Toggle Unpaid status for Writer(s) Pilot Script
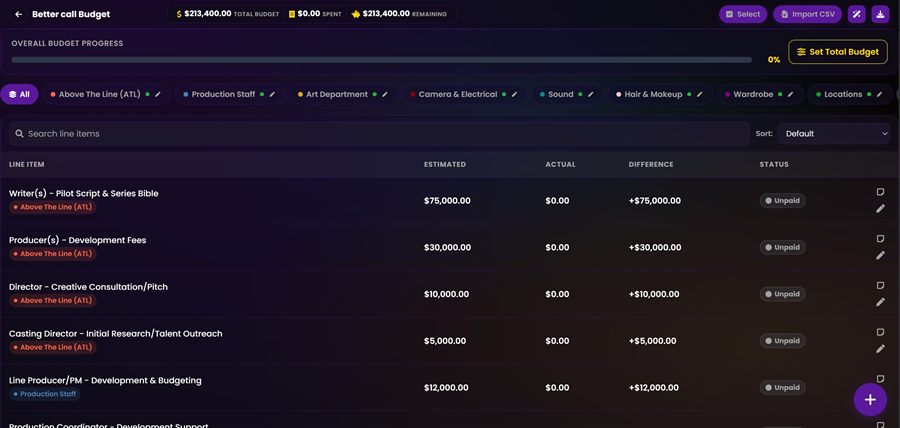The width and height of the screenshot is (900, 428). pyautogui.click(x=782, y=201)
